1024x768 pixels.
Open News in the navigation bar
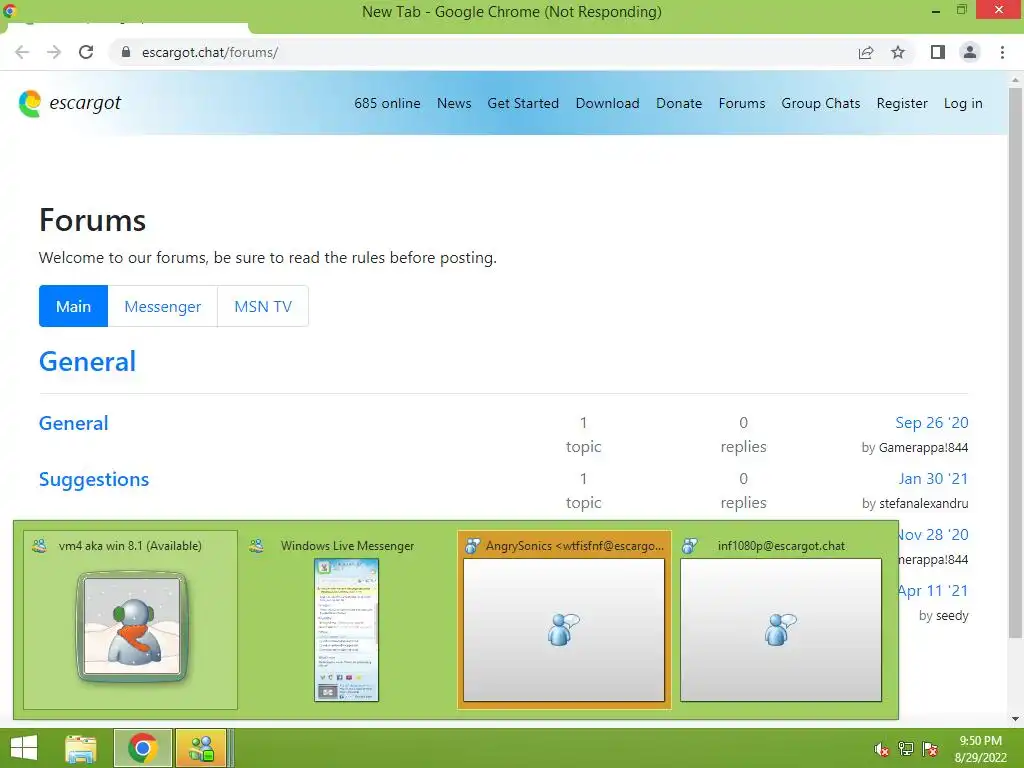tap(454, 103)
